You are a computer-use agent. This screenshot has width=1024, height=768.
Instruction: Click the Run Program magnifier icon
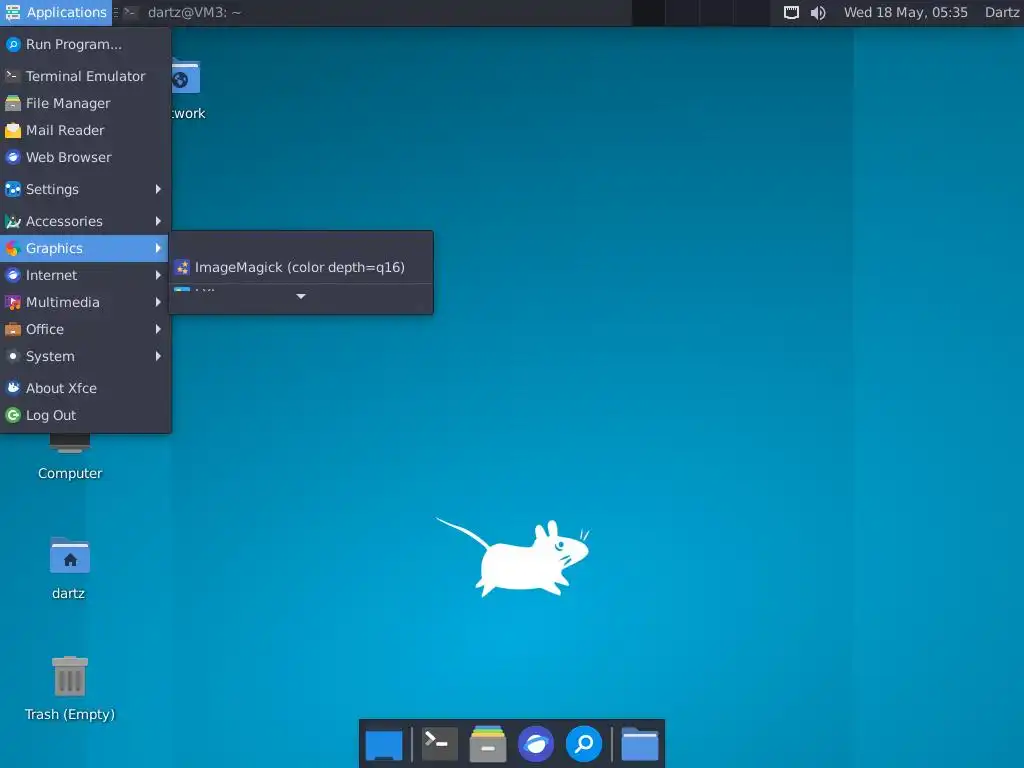pyautogui.click(x=13, y=44)
